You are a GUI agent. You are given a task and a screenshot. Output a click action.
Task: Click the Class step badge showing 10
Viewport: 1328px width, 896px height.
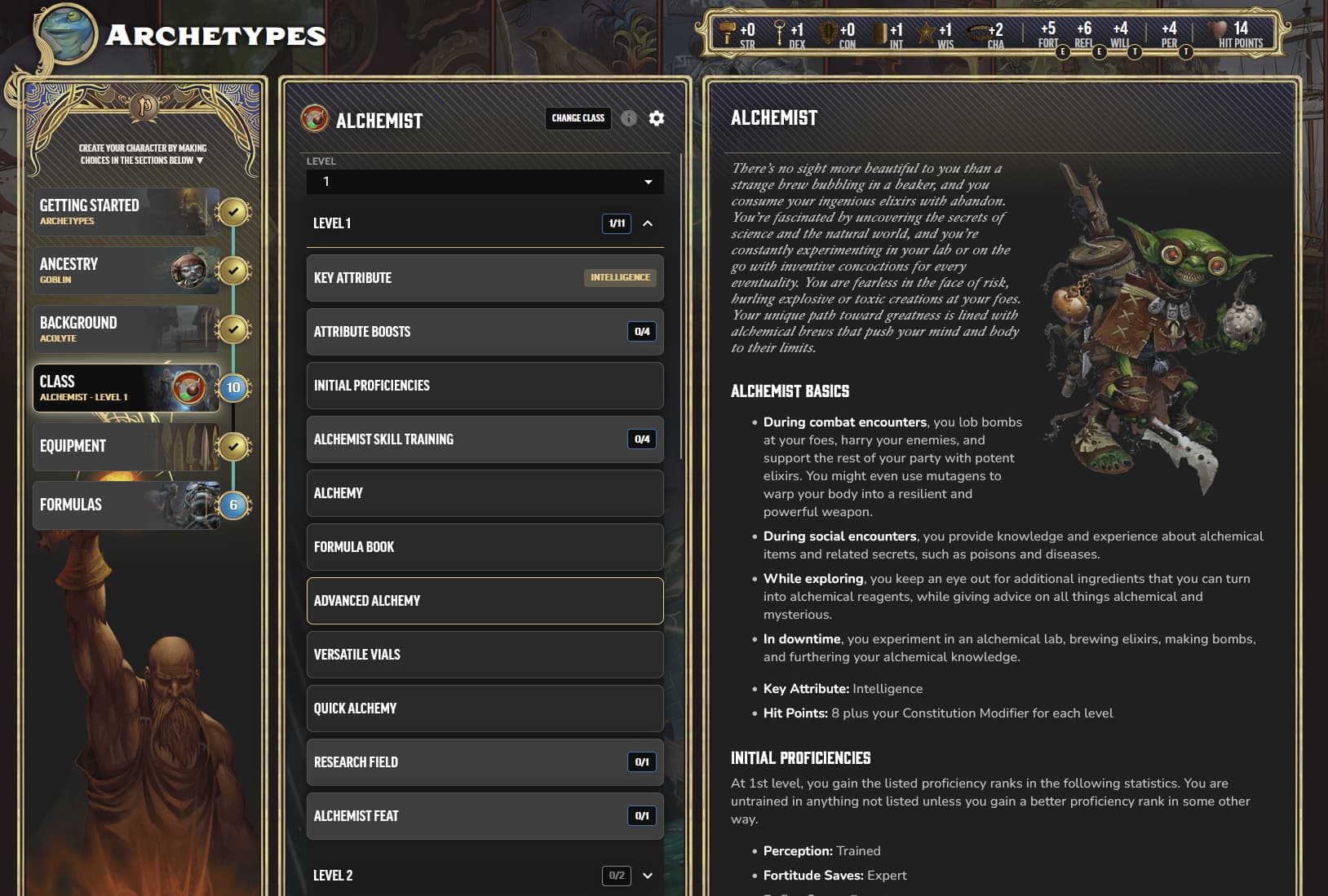coord(233,388)
